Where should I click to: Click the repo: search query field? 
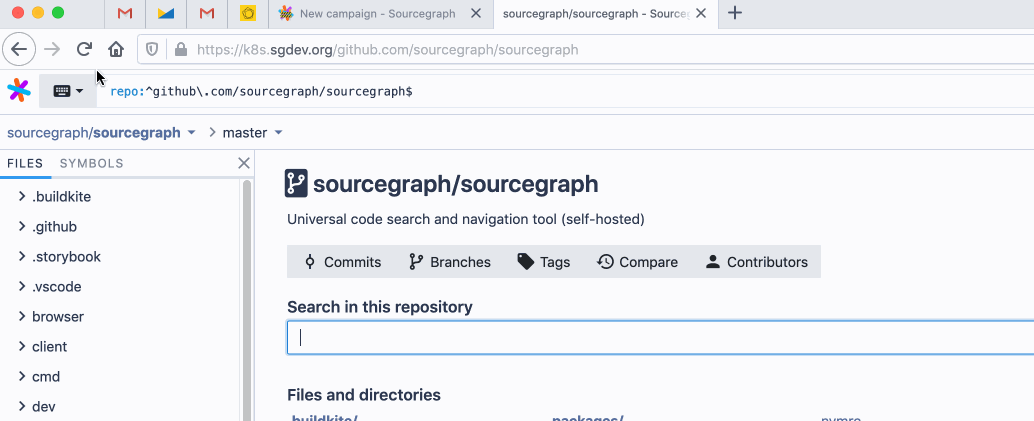click(565, 91)
